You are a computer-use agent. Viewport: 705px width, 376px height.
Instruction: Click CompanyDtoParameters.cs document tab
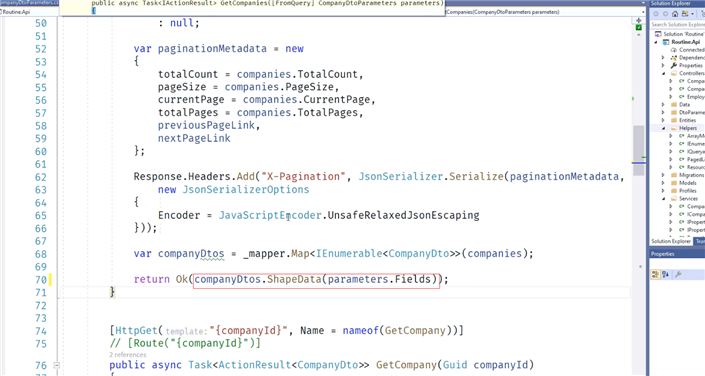click(x=29, y=3)
